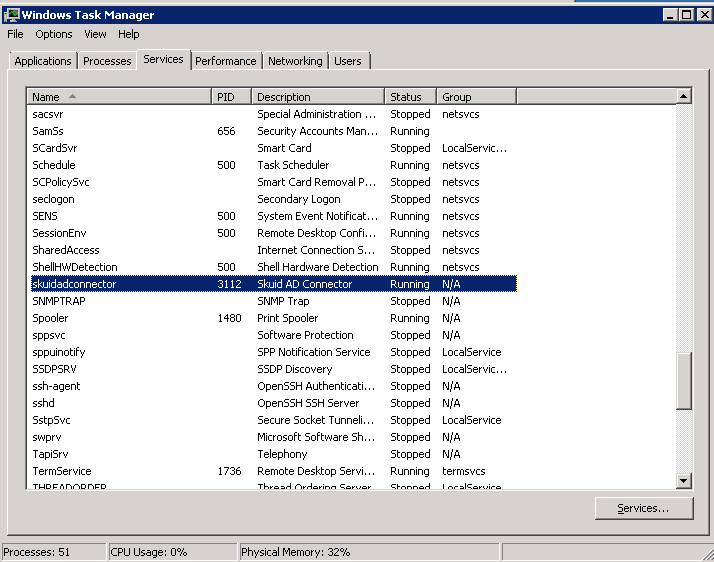Select the SharedAccess service row
The width and height of the screenshot is (714, 562).
(274, 250)
